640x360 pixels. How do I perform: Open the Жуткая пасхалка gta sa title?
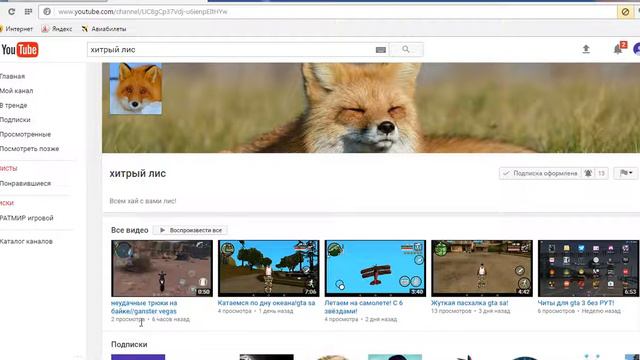pos(470,303)
